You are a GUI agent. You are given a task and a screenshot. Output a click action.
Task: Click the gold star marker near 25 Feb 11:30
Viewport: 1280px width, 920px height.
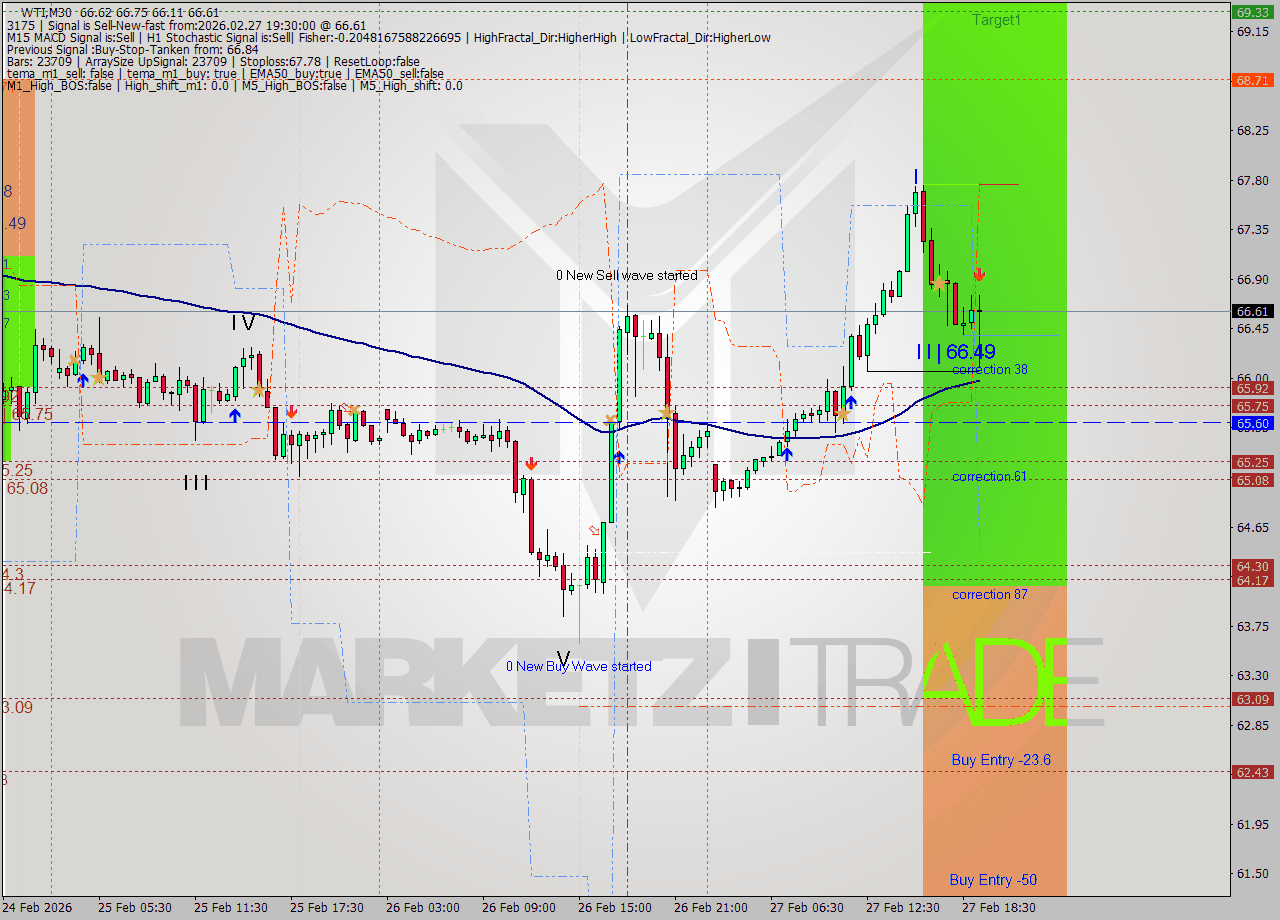pyautogui.click(x=257, y=390)
